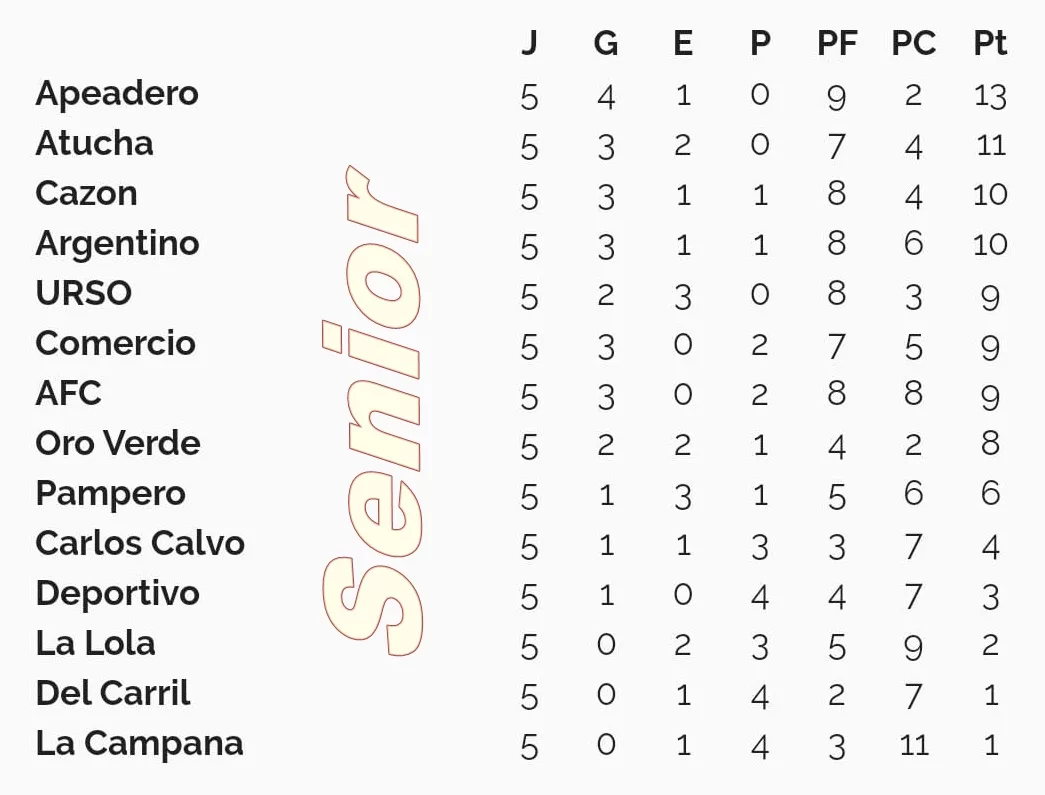Screen dimensions: 1045x795
Task: Click the vertical Senior category label
Action: (372, 410)
